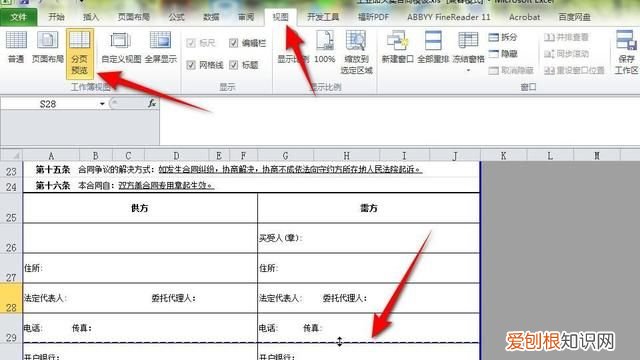The height and width of the screenshot is (360, 640).
Task: Enter 全屏显示 full screen mode
Action: coord(160,47)
